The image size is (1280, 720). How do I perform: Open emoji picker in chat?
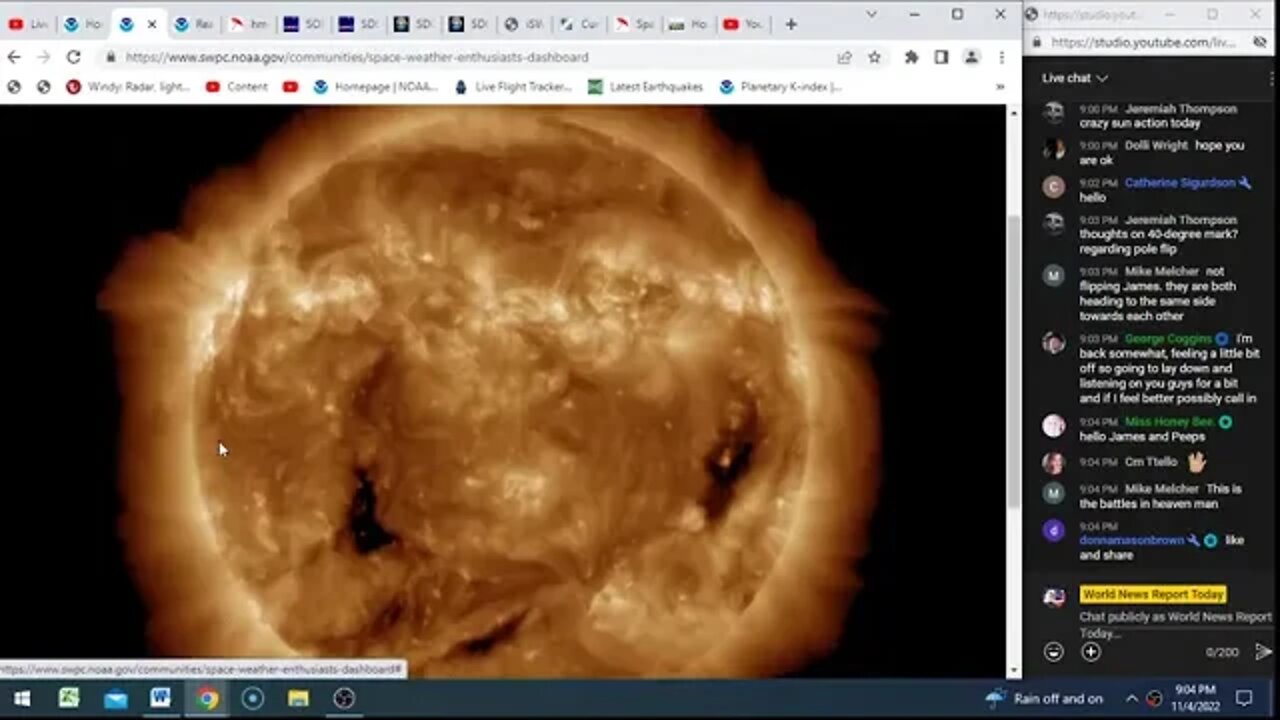[x=1053, y=652]
